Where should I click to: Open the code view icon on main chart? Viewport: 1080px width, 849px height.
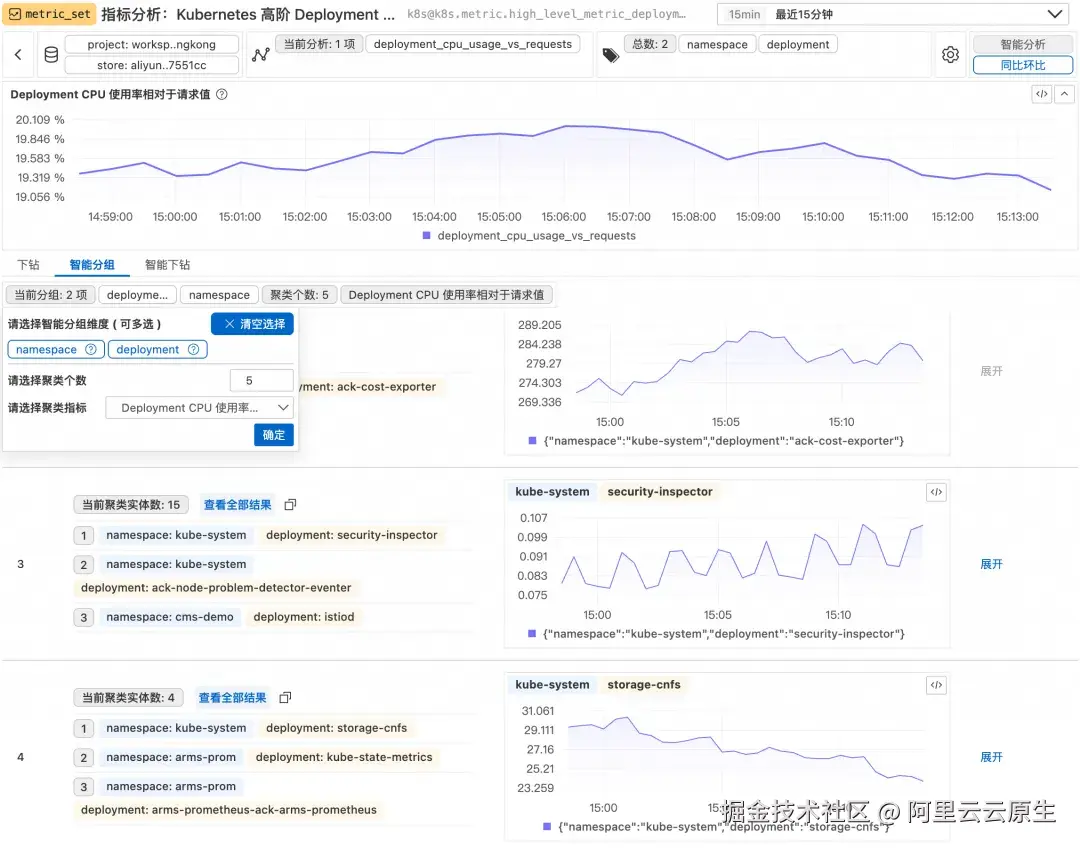click(1040, 93)
